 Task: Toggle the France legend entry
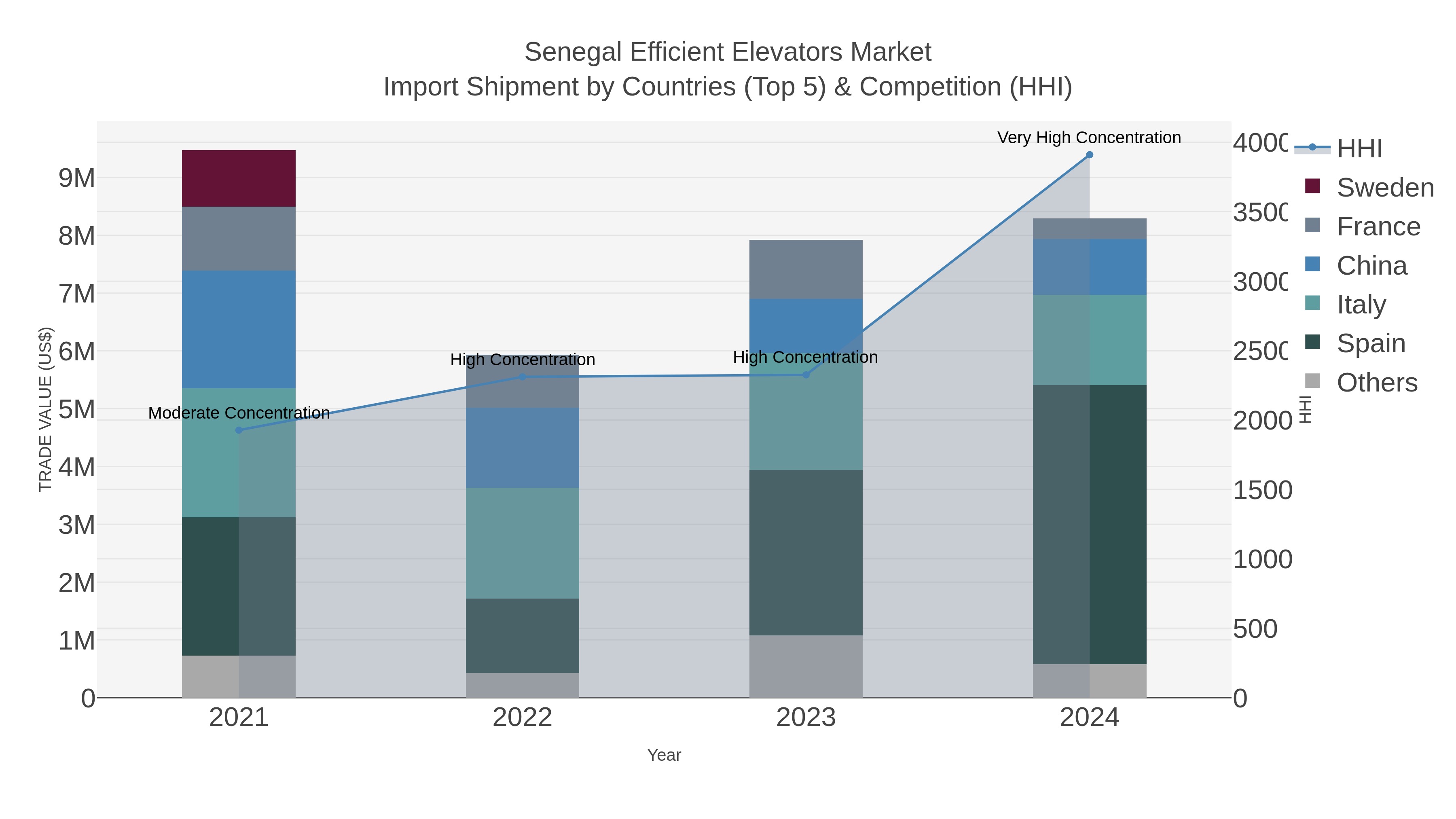pos(1362,226)
